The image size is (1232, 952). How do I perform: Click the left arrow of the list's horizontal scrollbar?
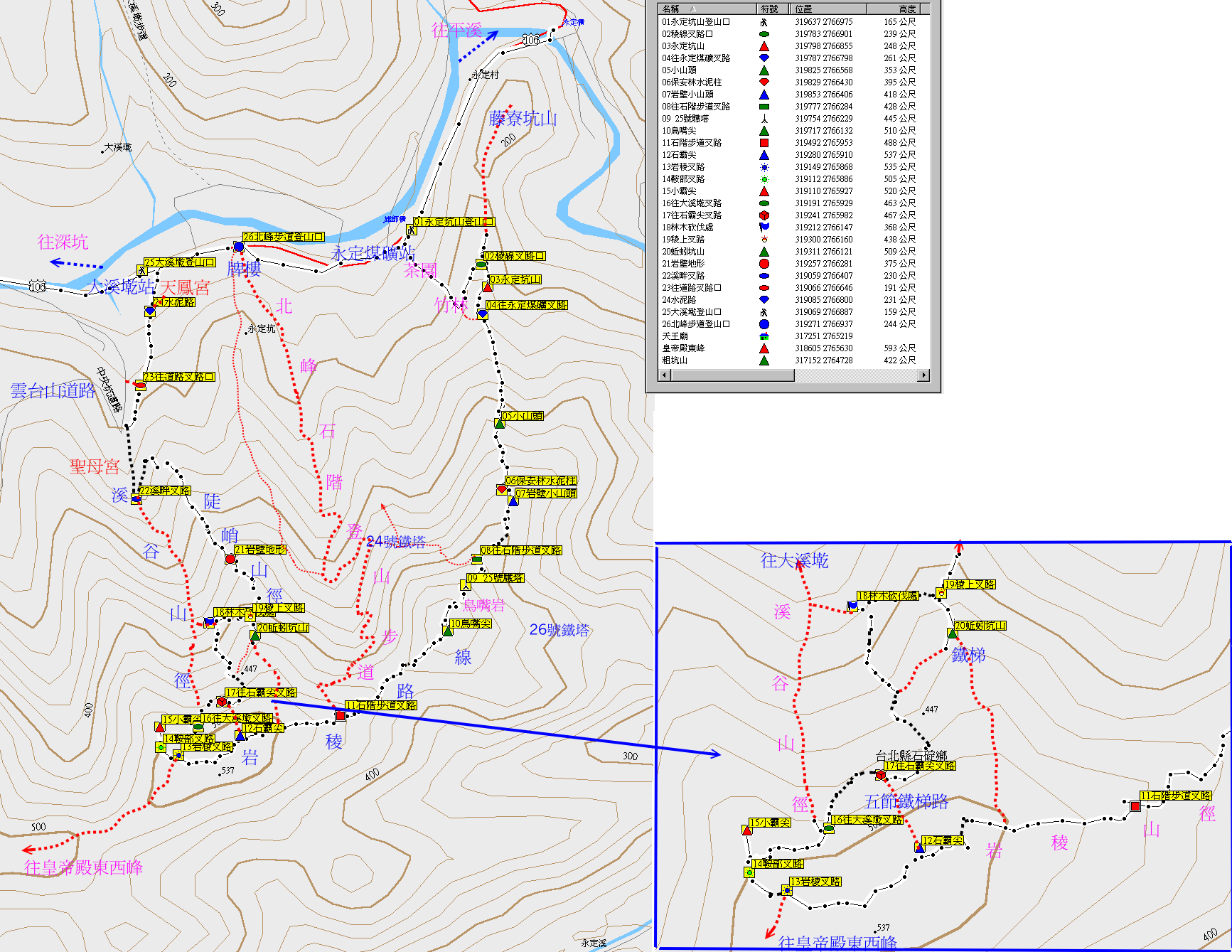[665, 375]
